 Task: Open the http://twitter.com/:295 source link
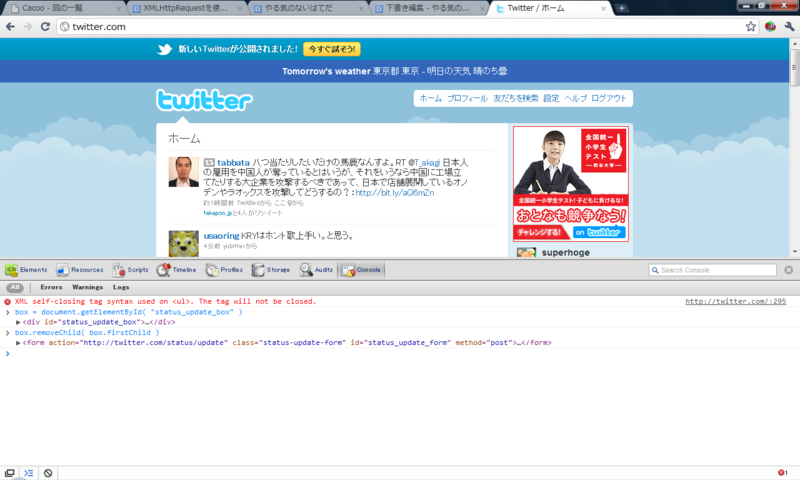pos(736,301)
